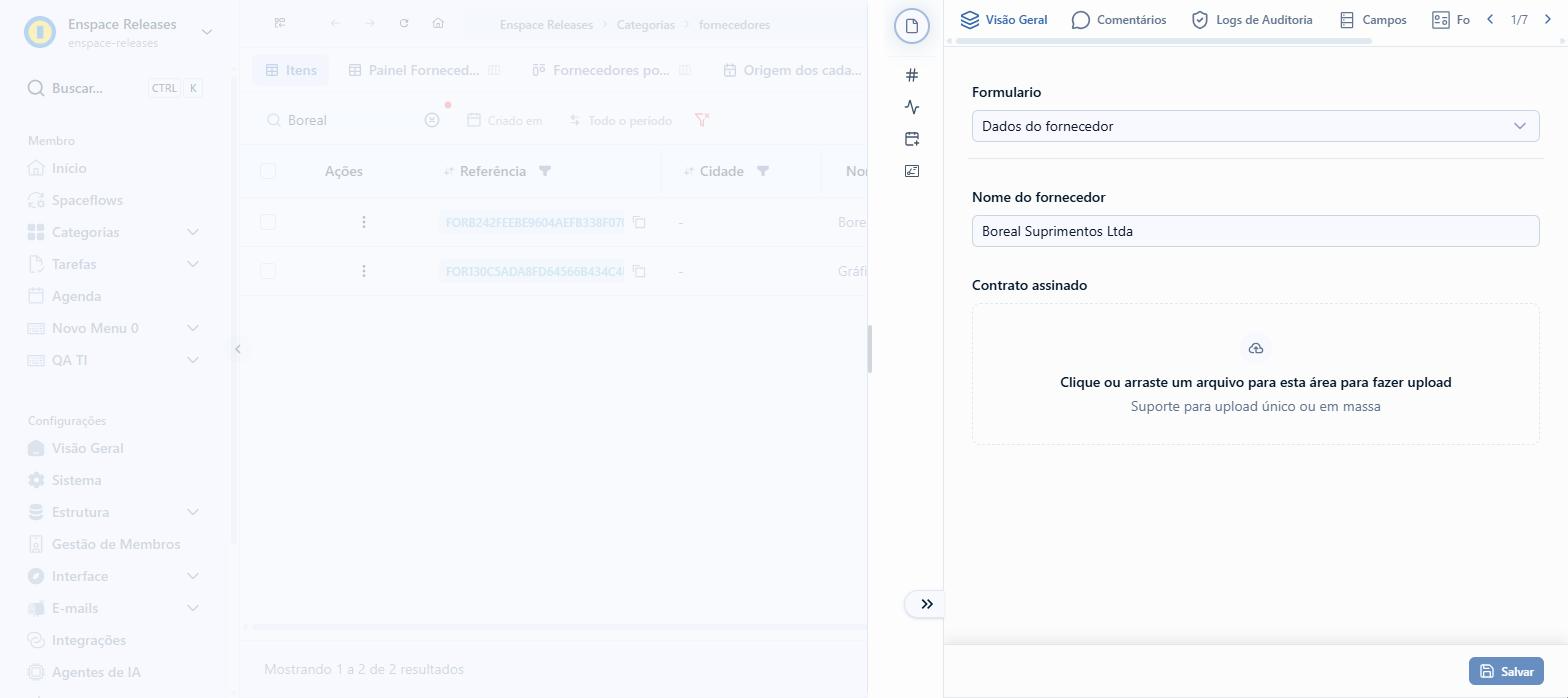Image resolution: width=1568 pixels, height=698 pixels.
Task: Open the Formulario dropdown
Action: point(1255,126)
